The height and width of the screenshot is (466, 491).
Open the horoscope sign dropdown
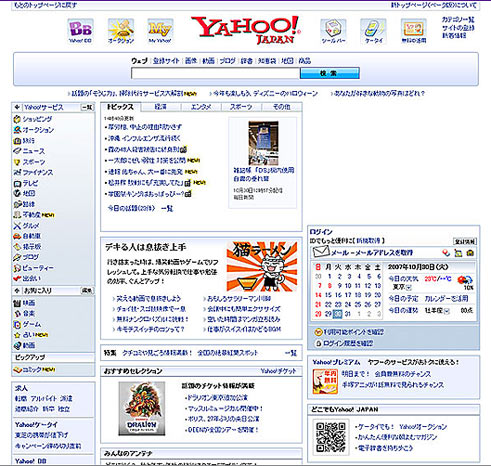[447, 311]
